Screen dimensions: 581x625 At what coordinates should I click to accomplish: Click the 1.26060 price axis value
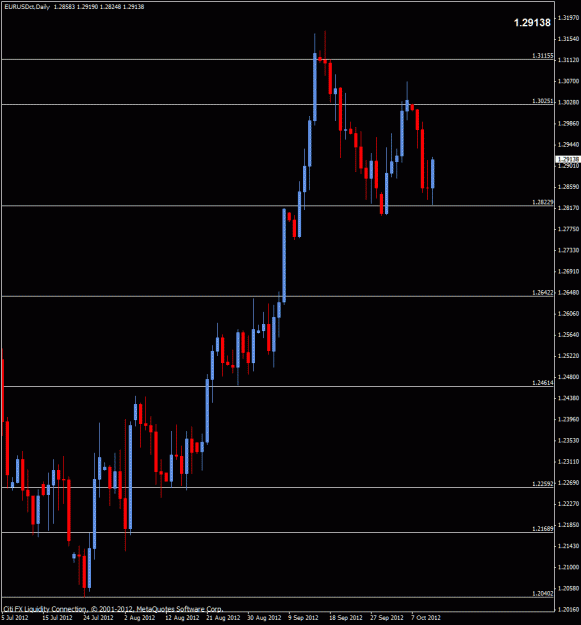coord(568,313)
